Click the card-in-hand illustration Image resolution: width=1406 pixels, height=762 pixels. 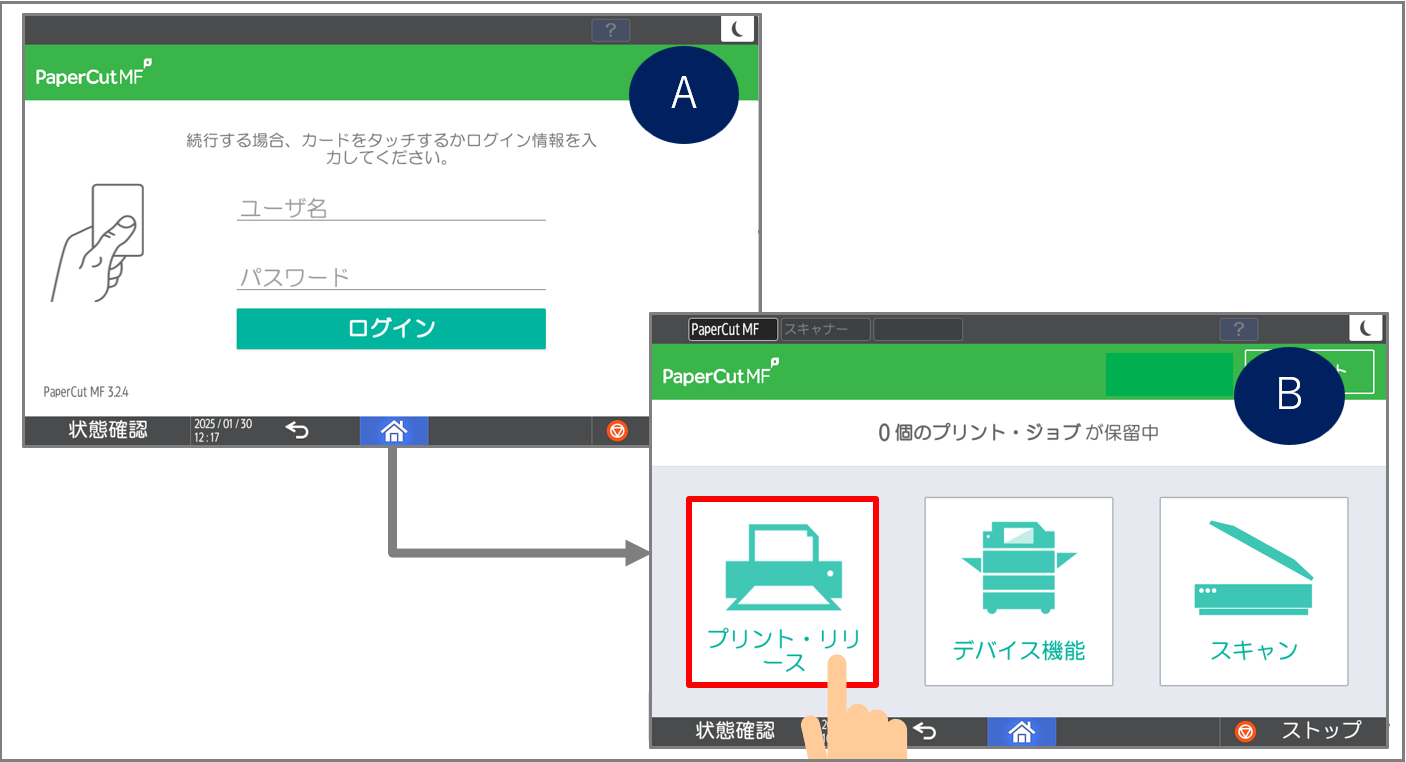point(98,242)
